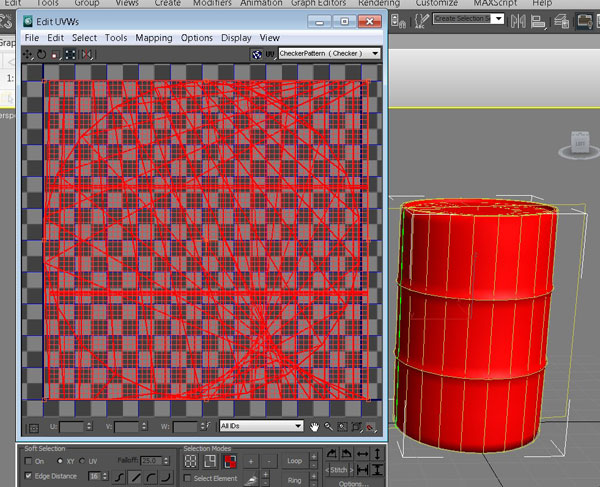
Task: Select Vertex sub-object selection mode
Action: 191,462
